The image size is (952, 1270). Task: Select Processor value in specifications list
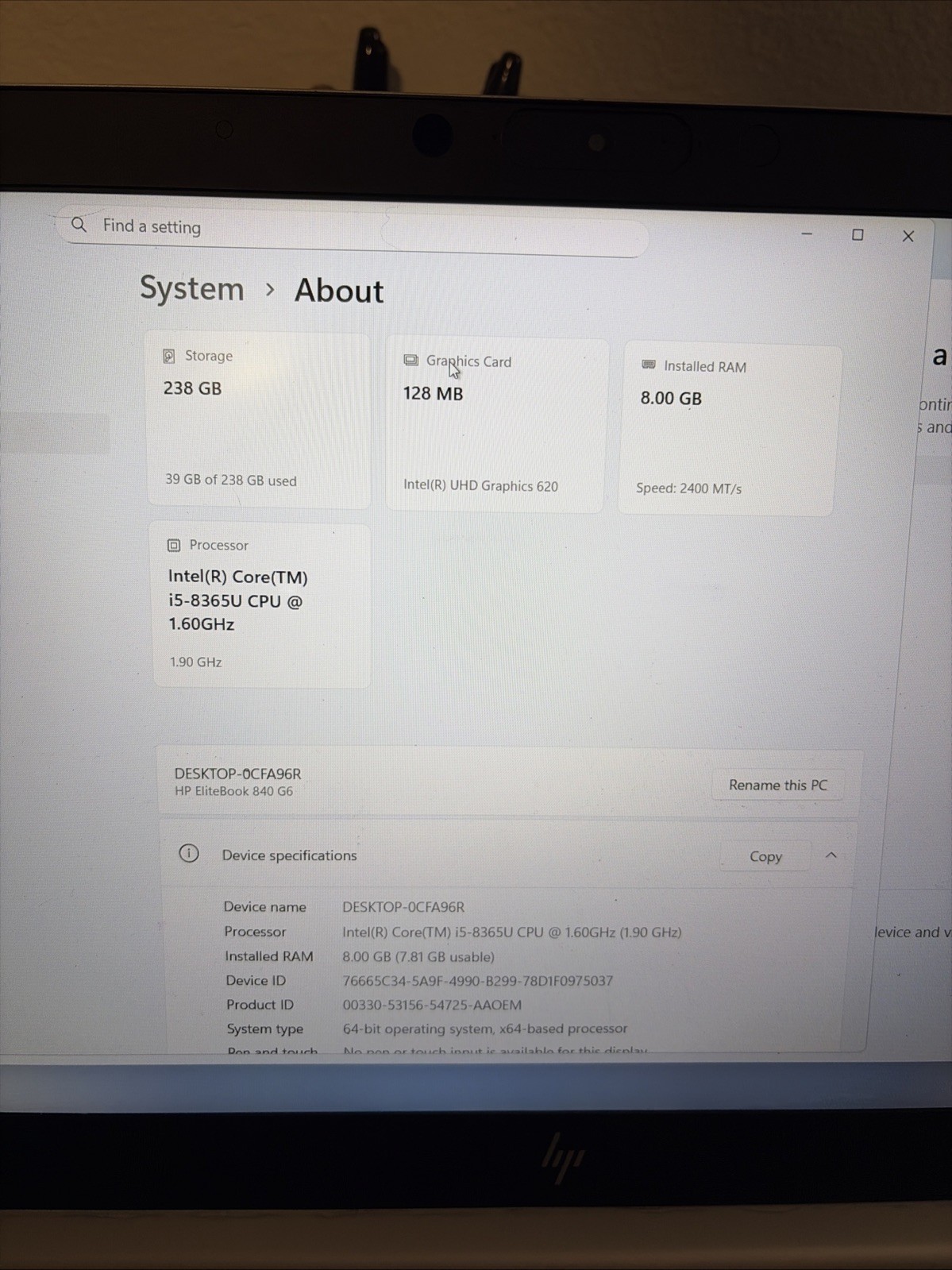512,932
